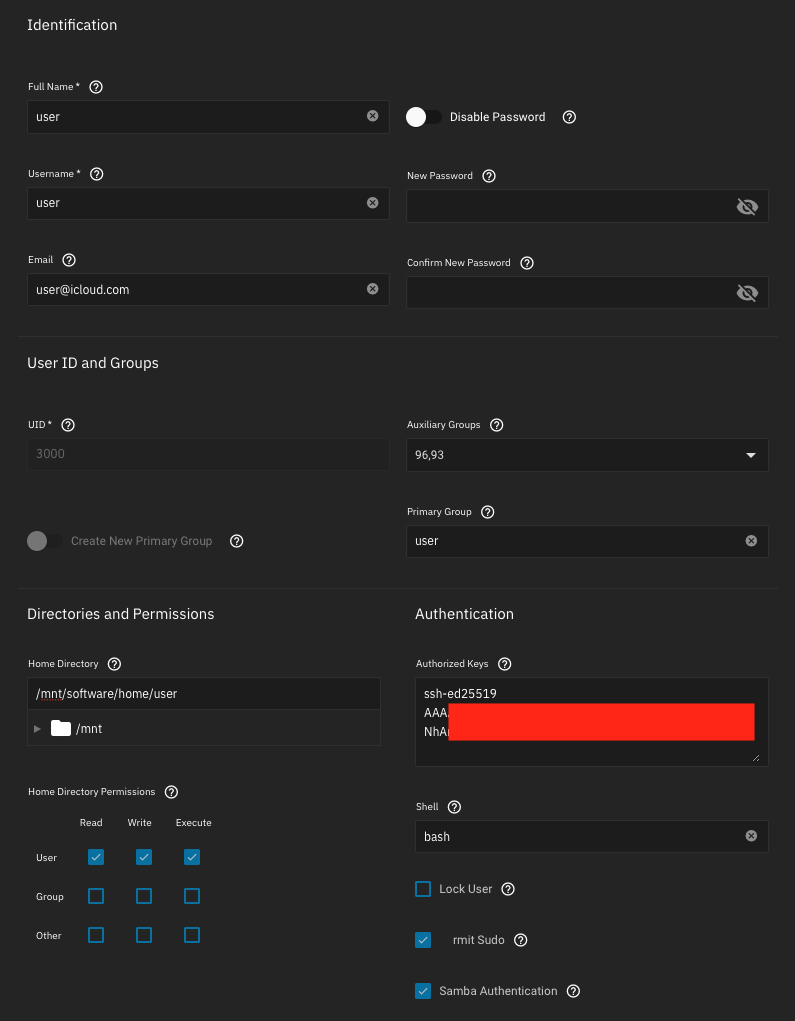Expand the /mnt folder tree node
Viewport: 795px width, 1021px height.
(38, 729)
